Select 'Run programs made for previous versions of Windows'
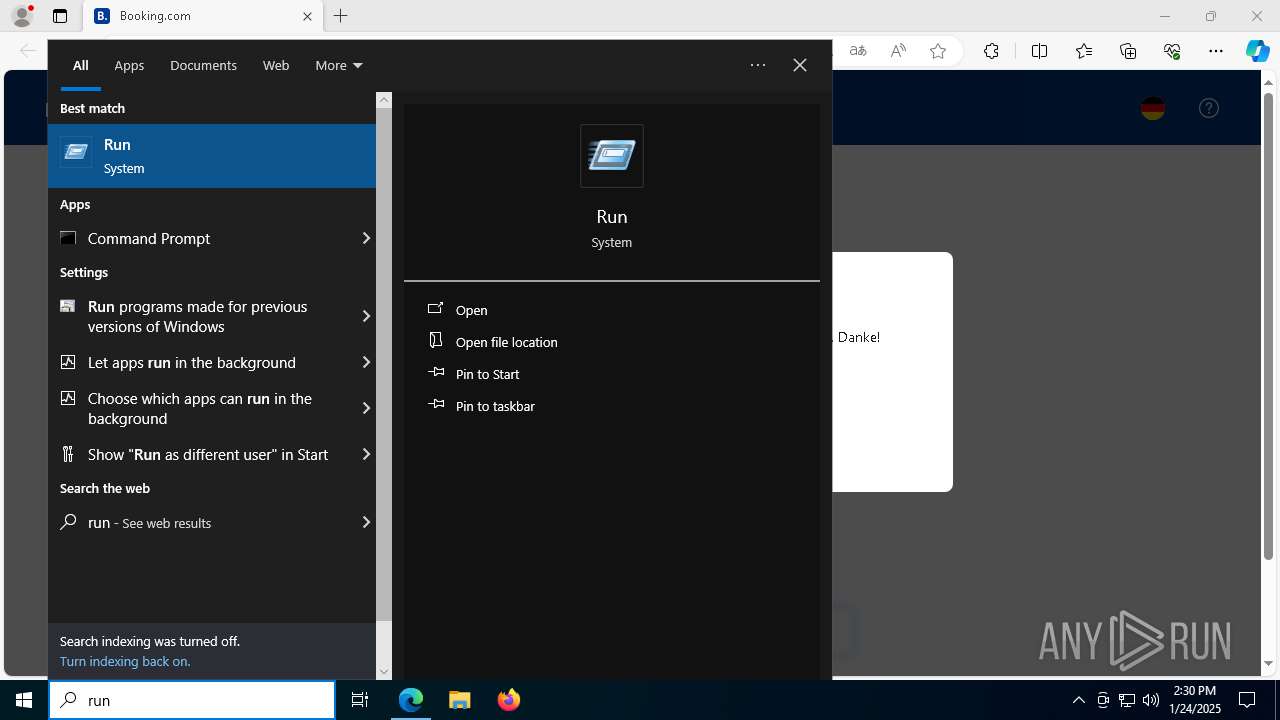The image size is (1280, 720). click(x=200, y=316)
